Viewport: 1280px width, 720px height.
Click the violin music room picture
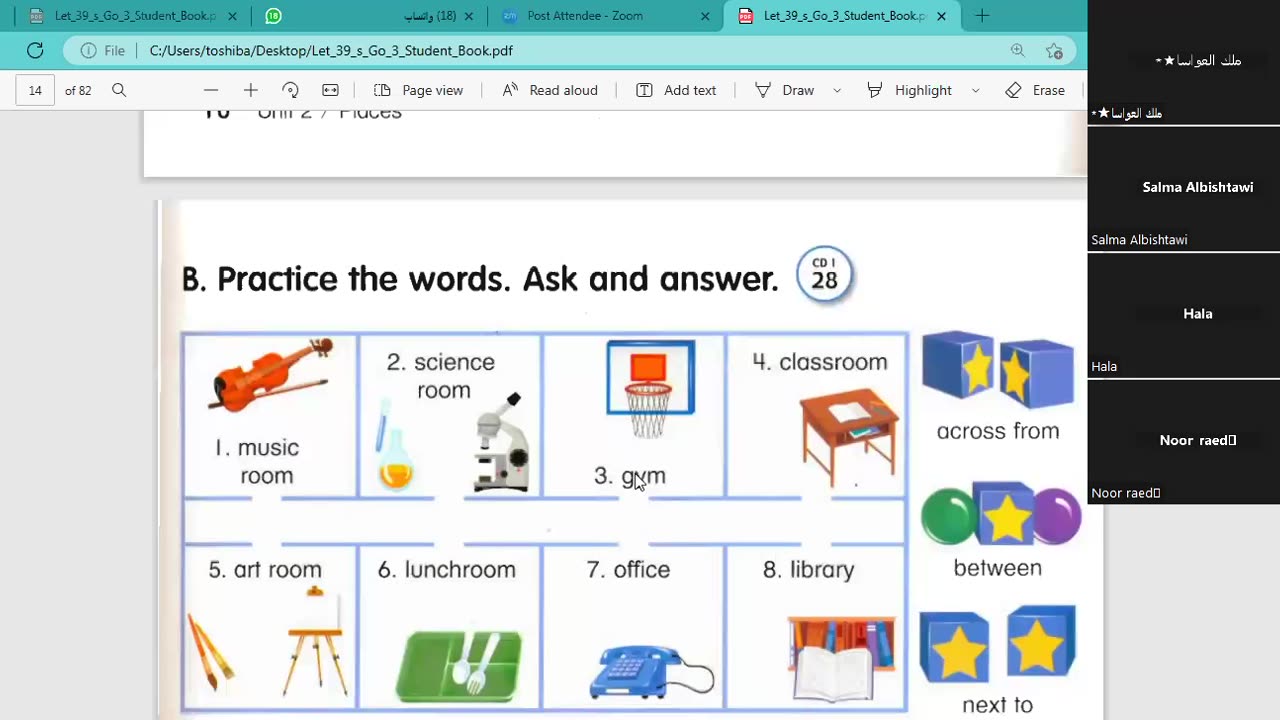270,373
